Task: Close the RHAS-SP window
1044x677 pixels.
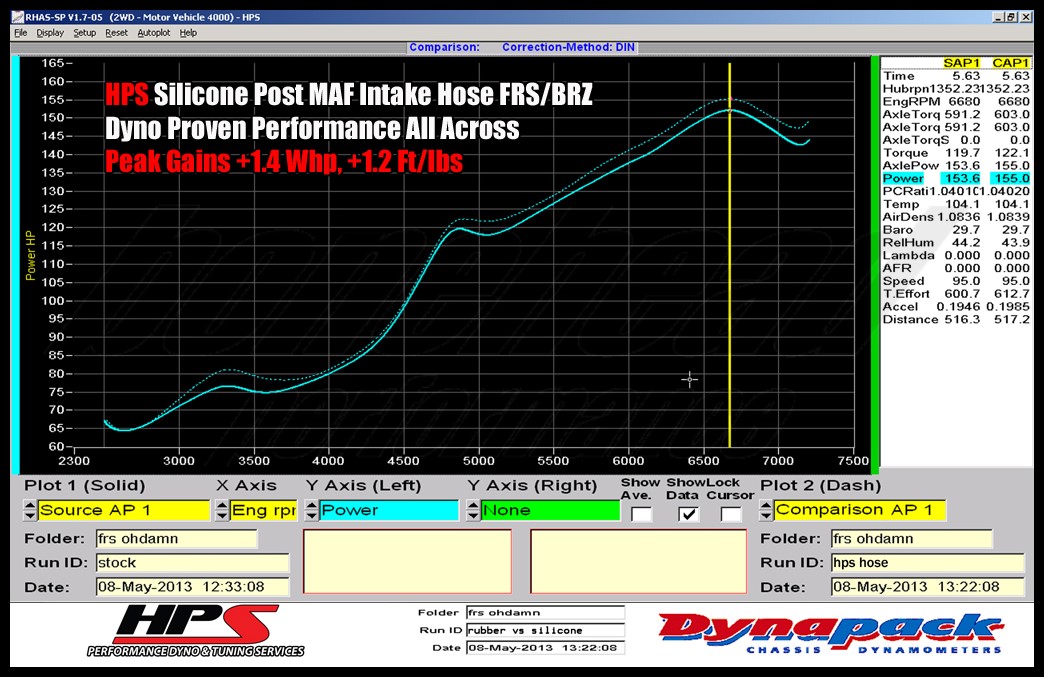Action: [1025, 17]
